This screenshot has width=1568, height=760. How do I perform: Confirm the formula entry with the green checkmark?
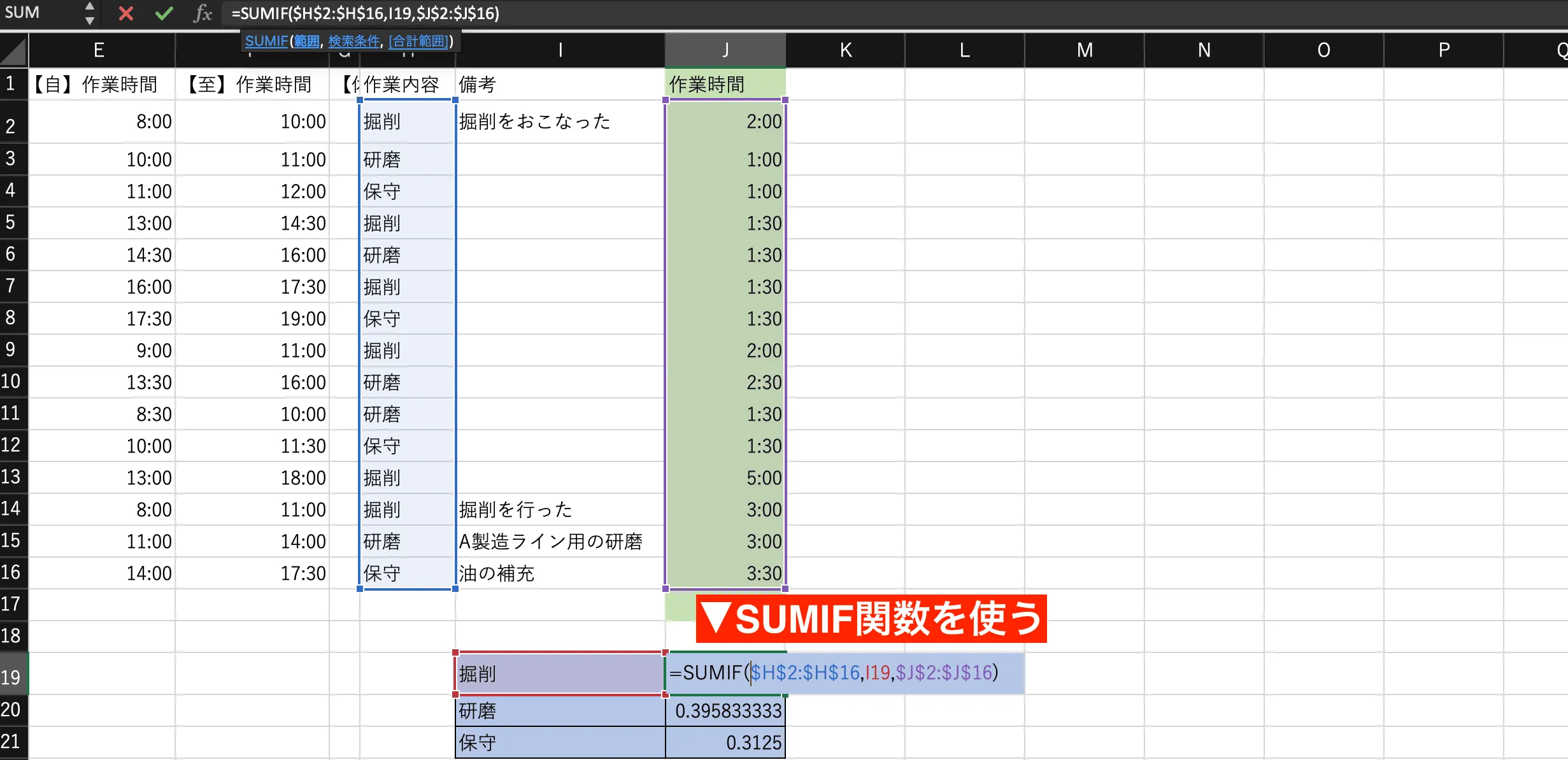click(x=164, y=13)
